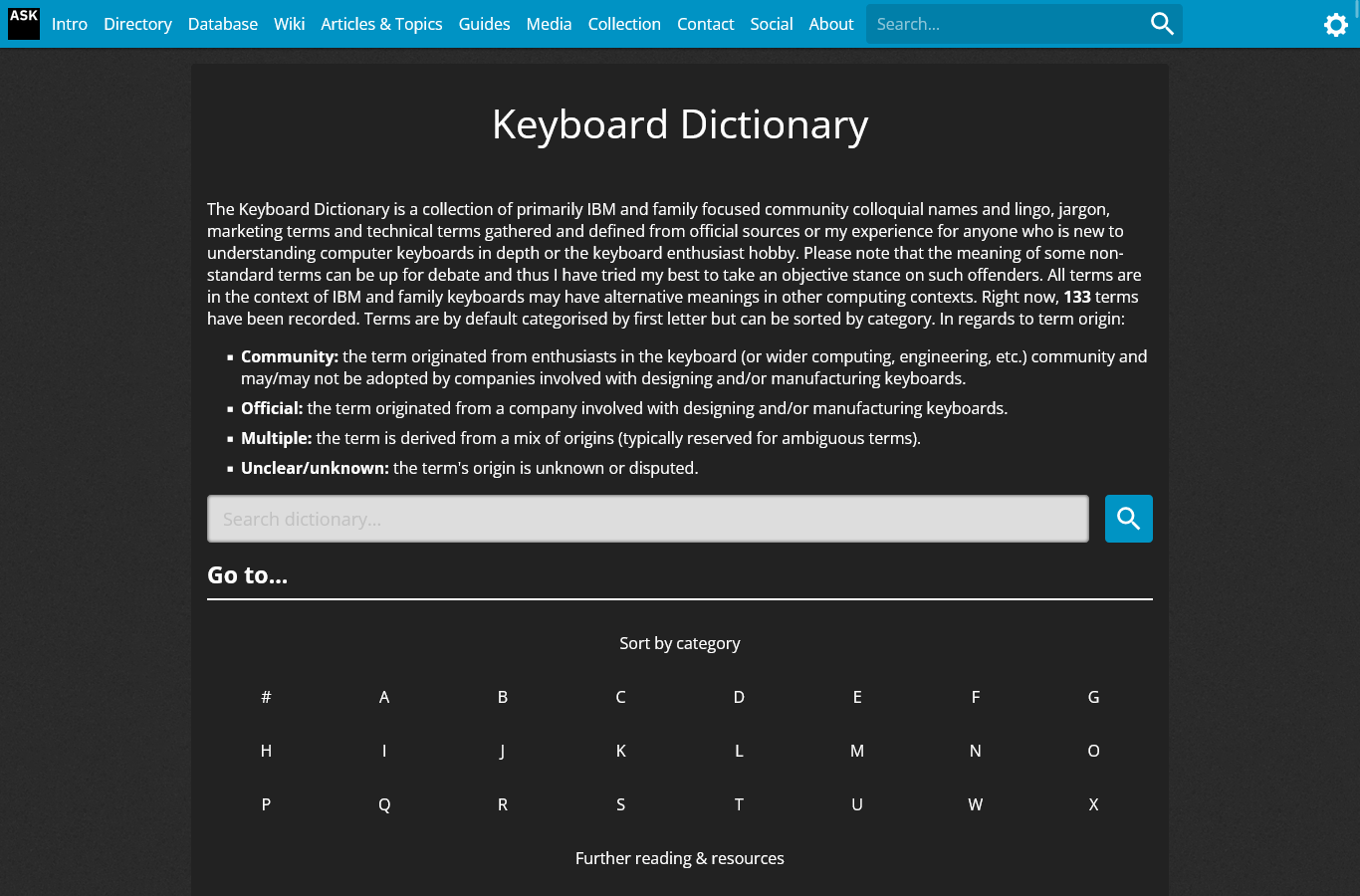The image size is (1360, 896).
Task: Jump to letter U terms
Action: 857,804
